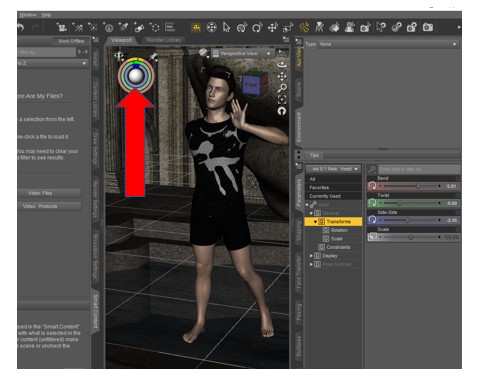The height and width of the screenshot is (387, 482).
Task: Select the arrow cursor Node Selection tool
Action: (227, 27)
